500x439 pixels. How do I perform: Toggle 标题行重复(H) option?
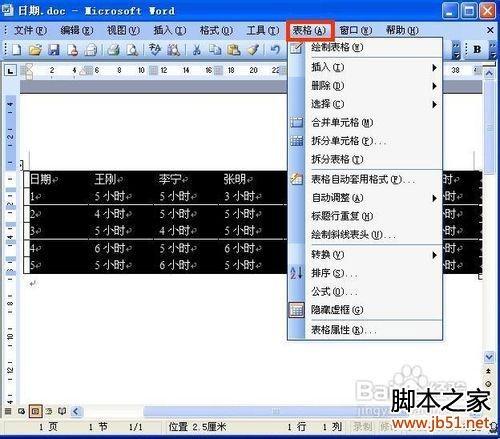pyautogui.click(x=365, y=216)
